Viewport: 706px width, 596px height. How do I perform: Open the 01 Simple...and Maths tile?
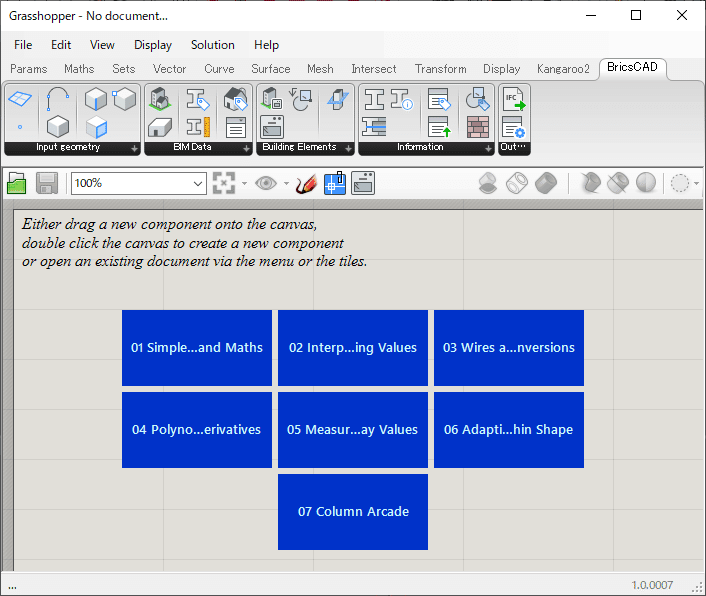tap(197, 348)
